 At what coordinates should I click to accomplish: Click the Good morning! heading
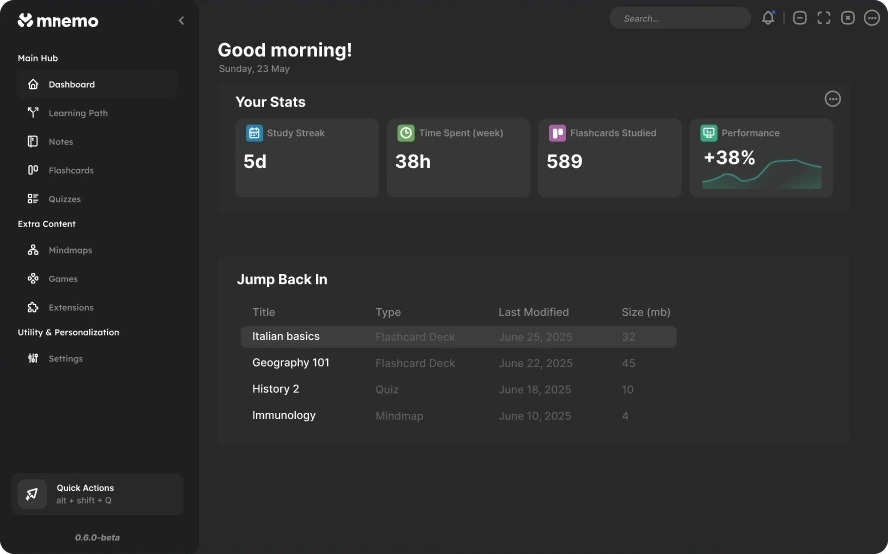click(x=285, y=50)
